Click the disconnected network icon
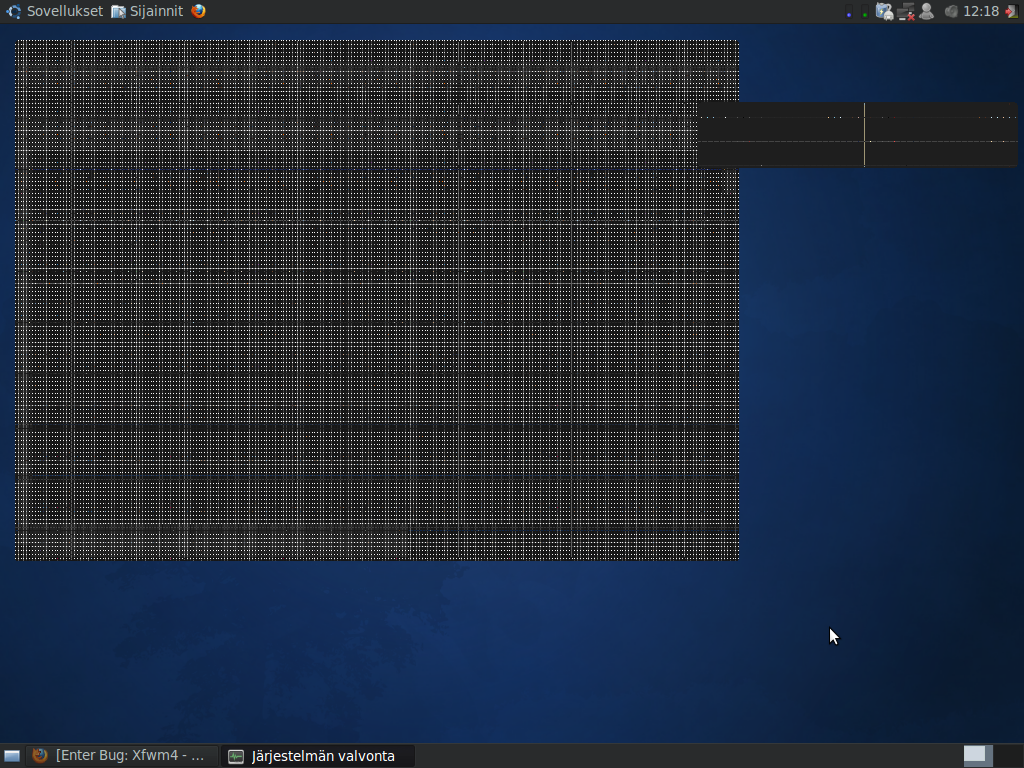1024x768 pixels. (906, 11)
